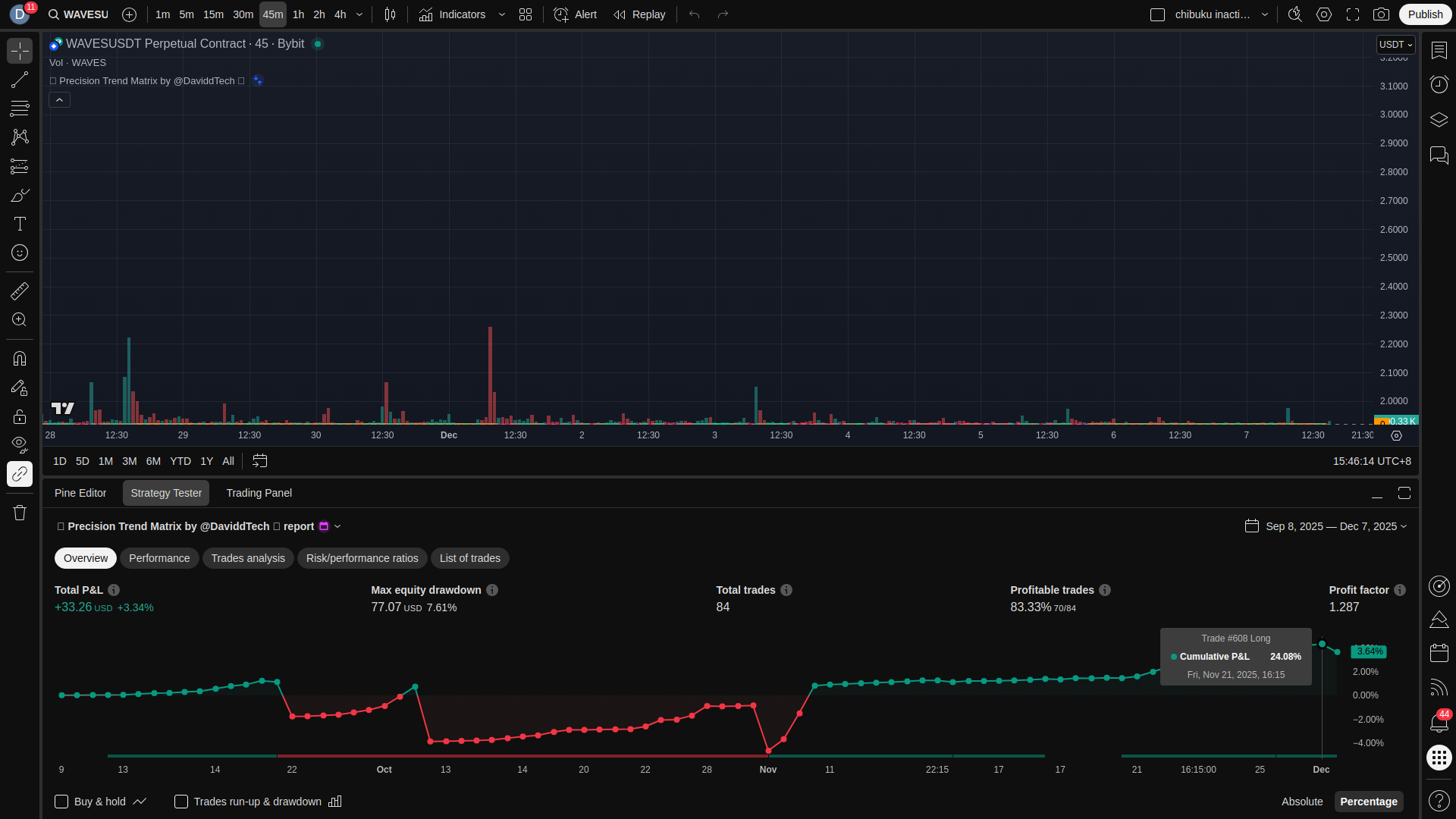Screen dimensions: 1456x819
Task: Enable the Buy & hold checkbox
Action: (x=61, y=802)
